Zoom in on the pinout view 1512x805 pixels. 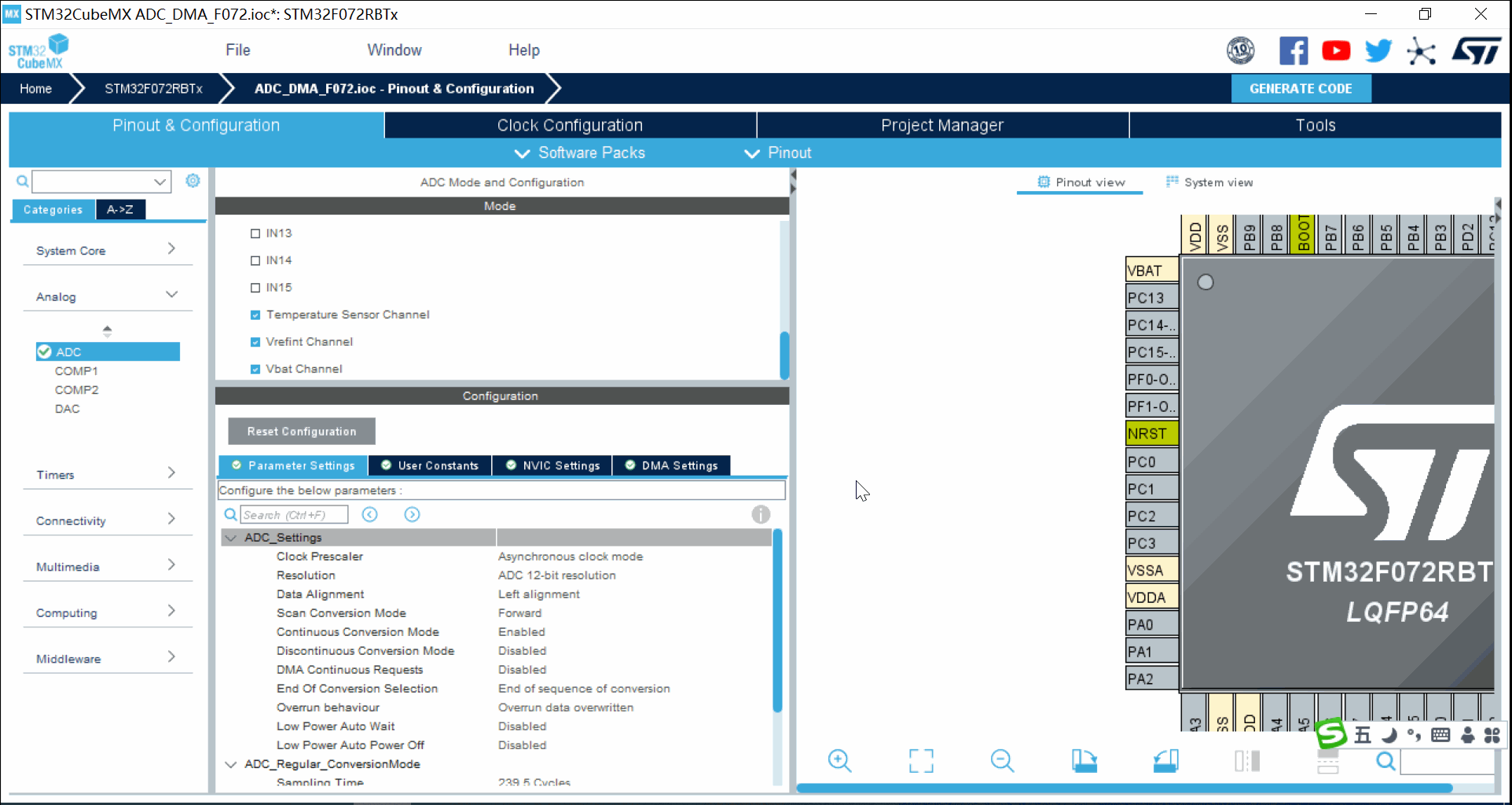(x=839, y=760)
